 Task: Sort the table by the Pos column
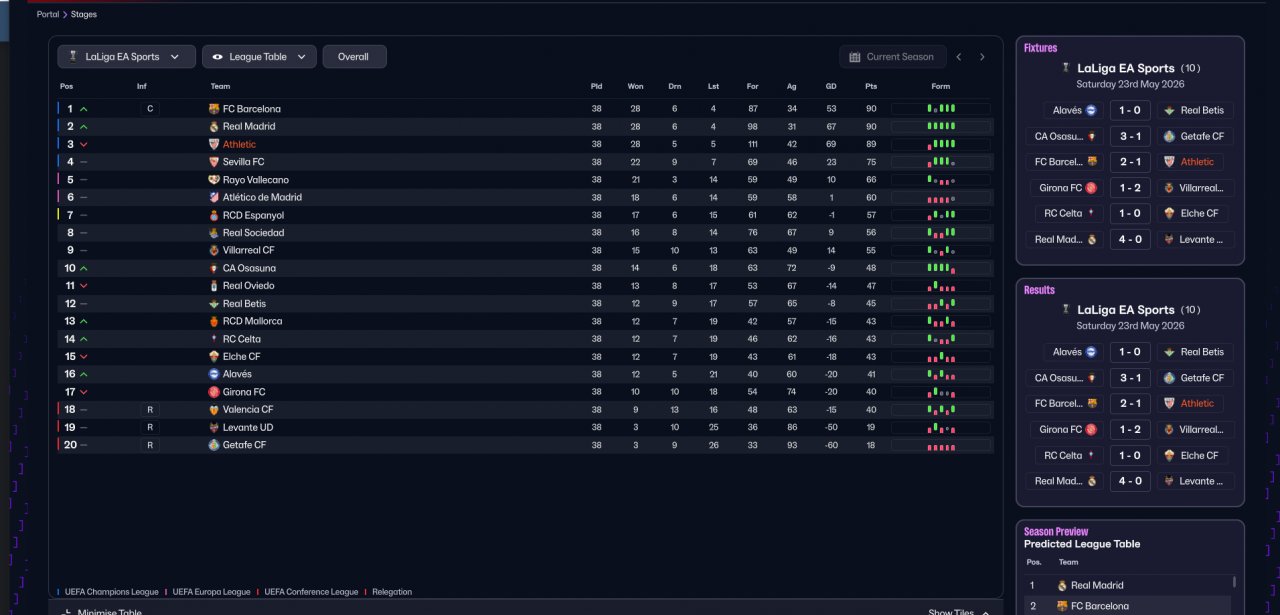point(66,86)
